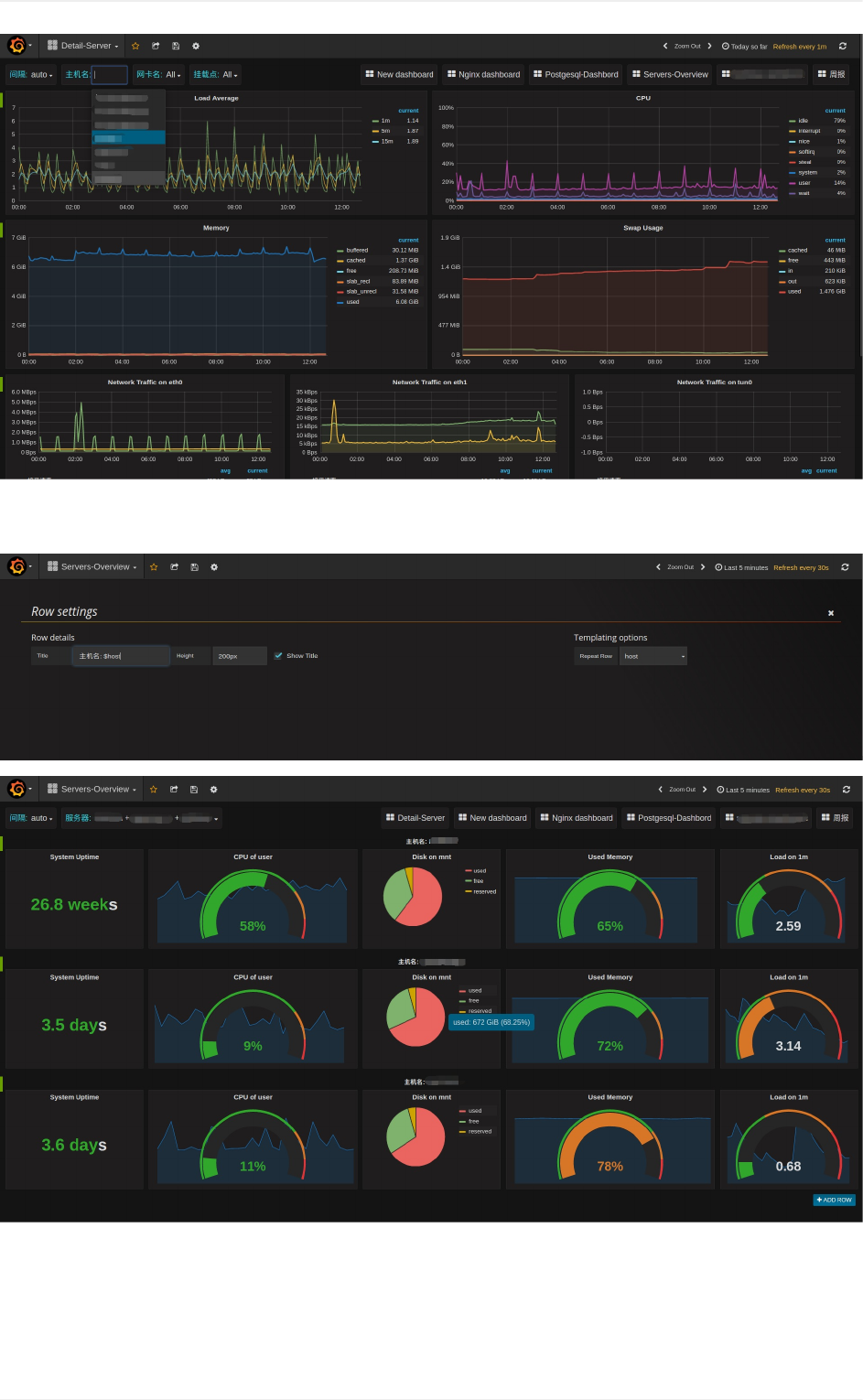Click save icon in the gauges dashboard view

click(194, 790)
